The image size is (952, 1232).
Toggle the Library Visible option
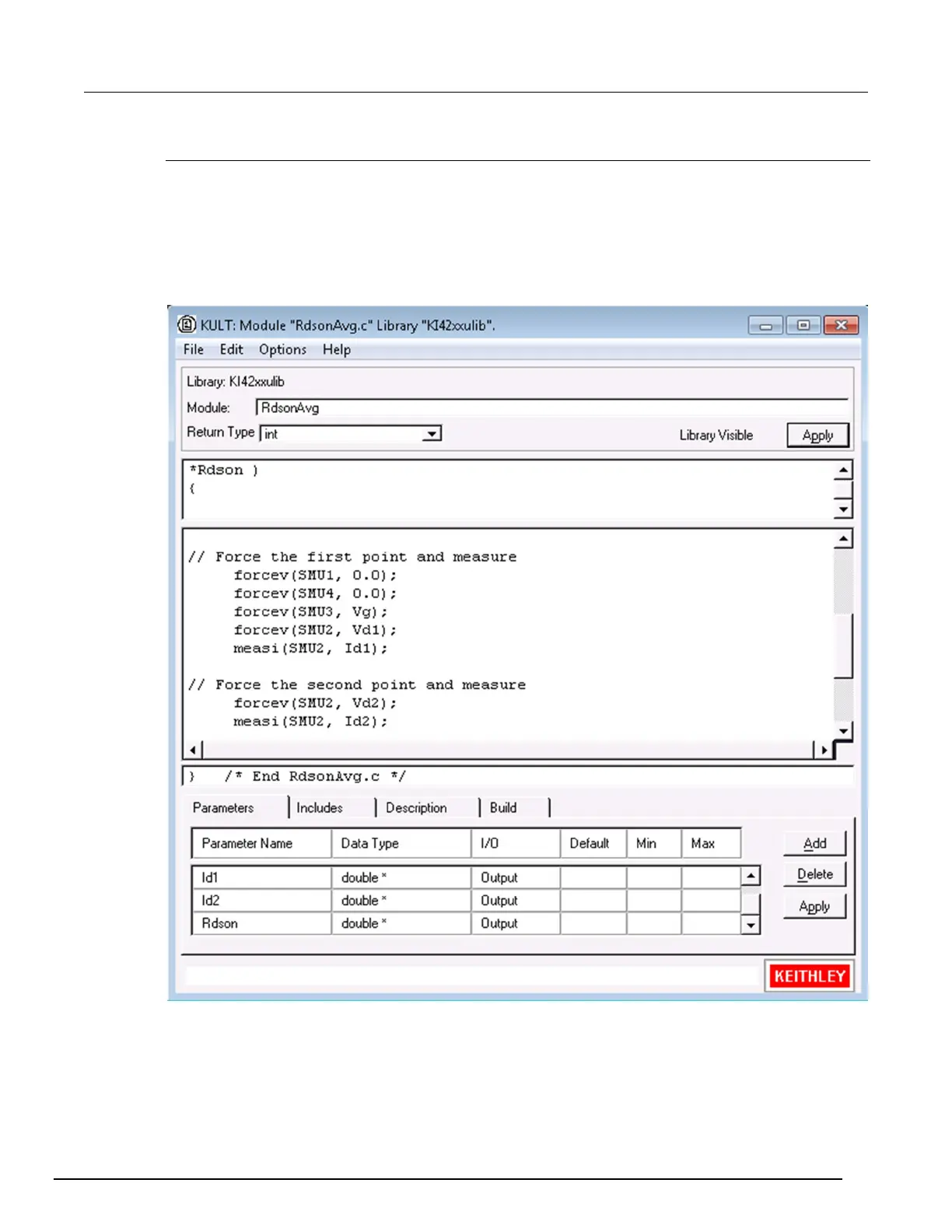point(716,436)
